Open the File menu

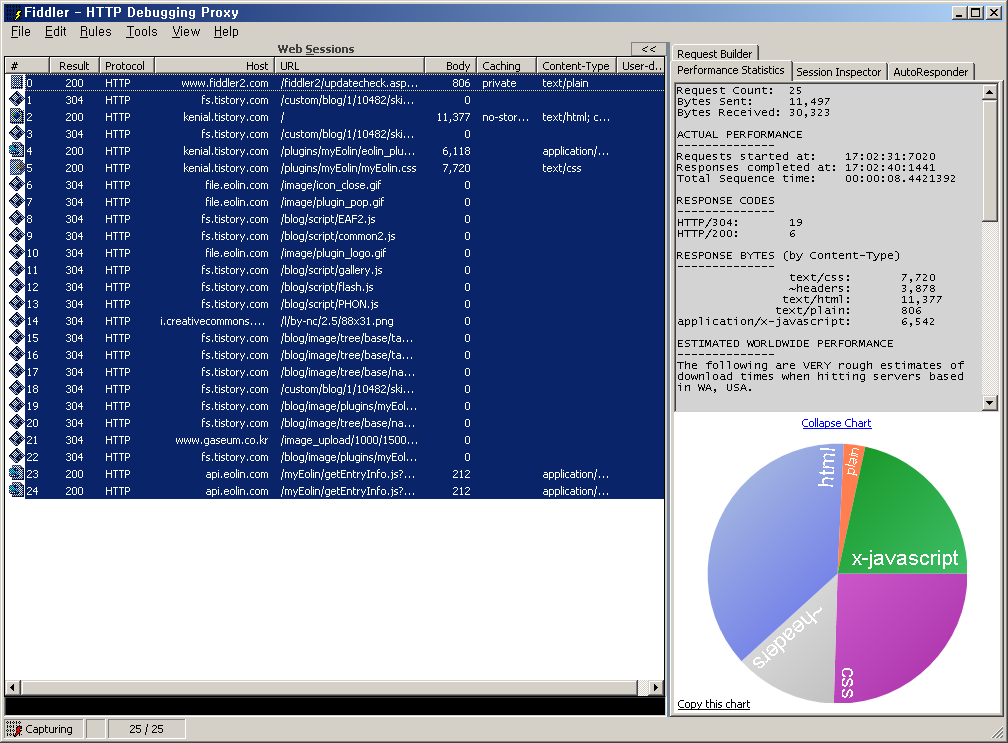(21, 31)
